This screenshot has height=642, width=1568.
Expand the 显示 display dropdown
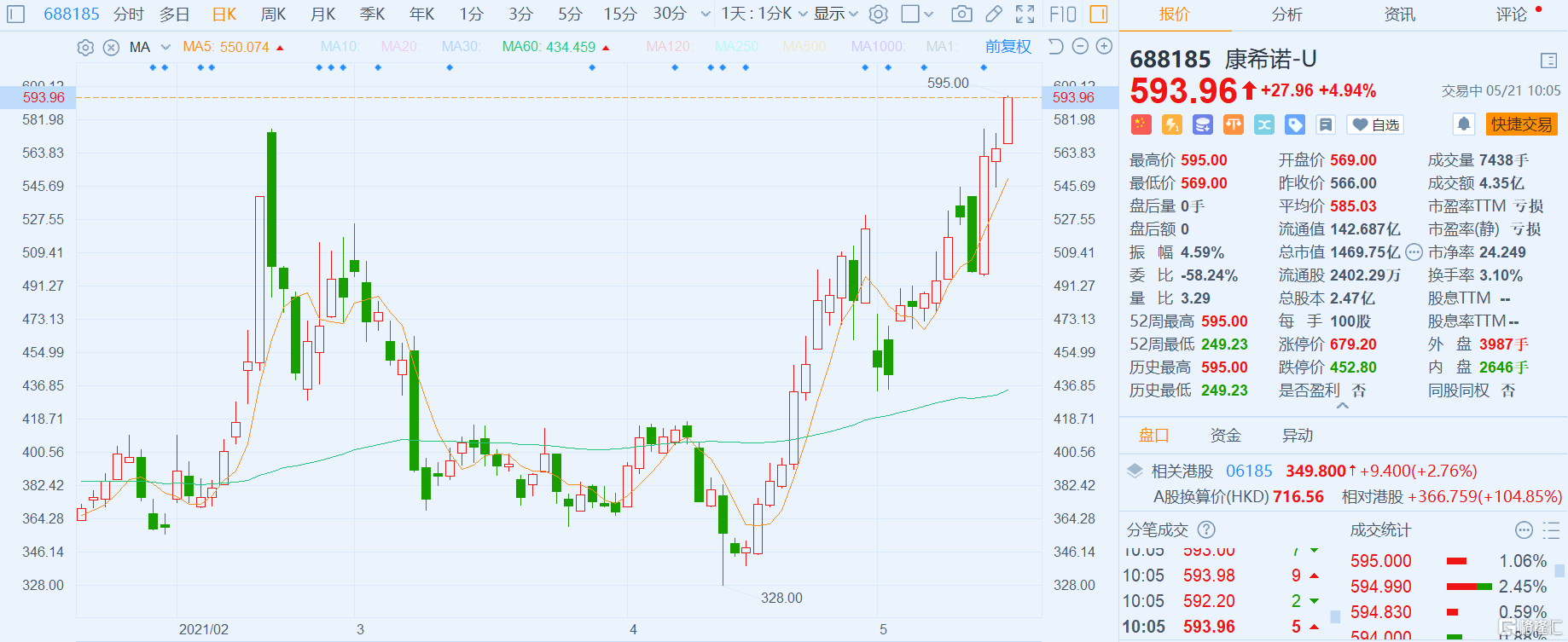[x=836, y=14]
